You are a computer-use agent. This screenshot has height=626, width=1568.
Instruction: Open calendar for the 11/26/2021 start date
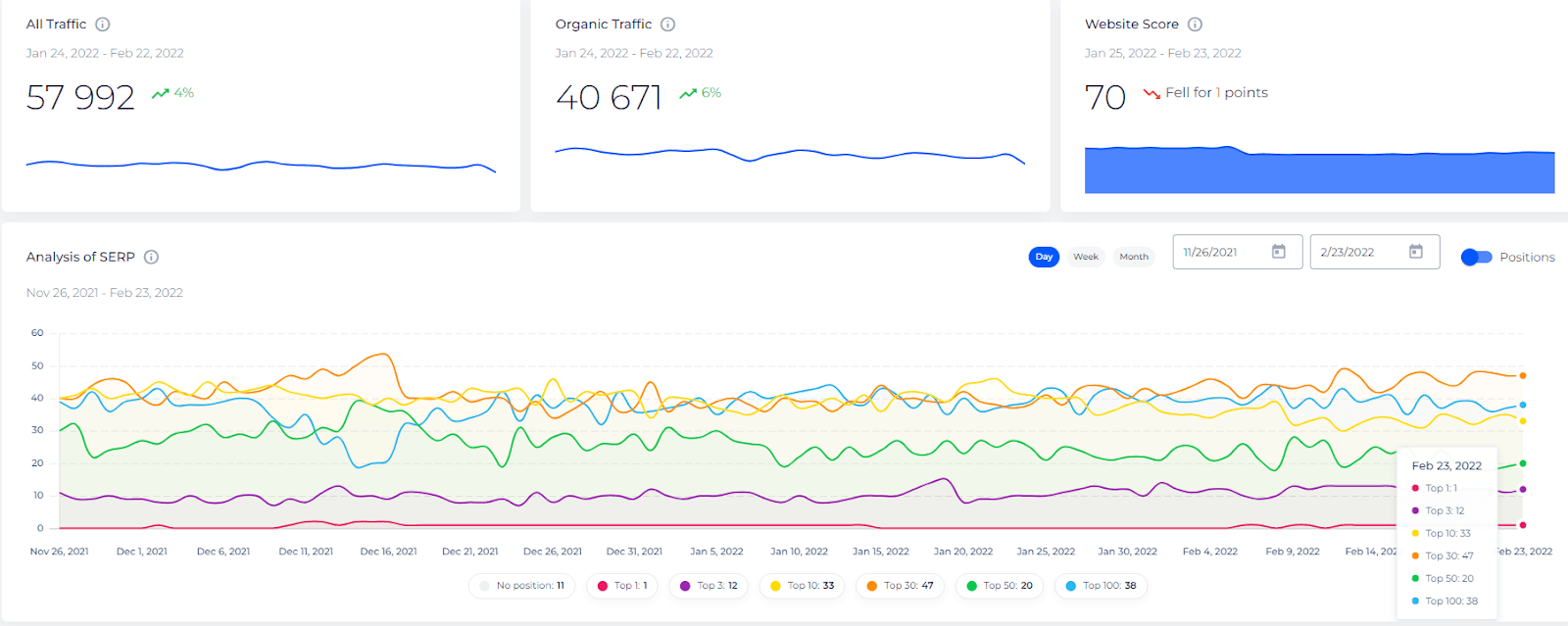[x=1278, y=252]
